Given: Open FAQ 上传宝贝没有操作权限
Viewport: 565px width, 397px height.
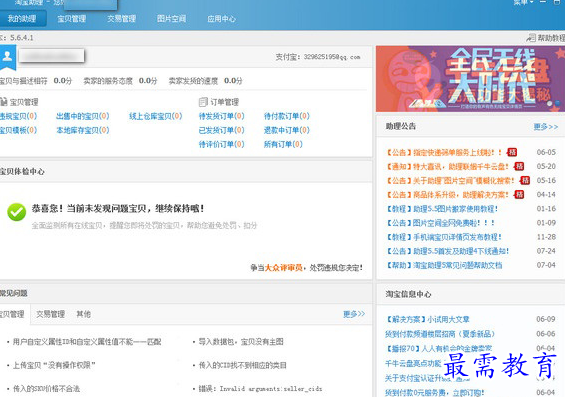Looking at the screenshot, I should coord(54,365).
